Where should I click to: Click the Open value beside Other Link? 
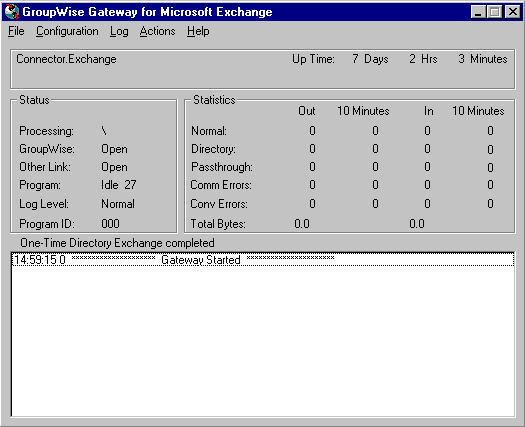click(114, 167)
